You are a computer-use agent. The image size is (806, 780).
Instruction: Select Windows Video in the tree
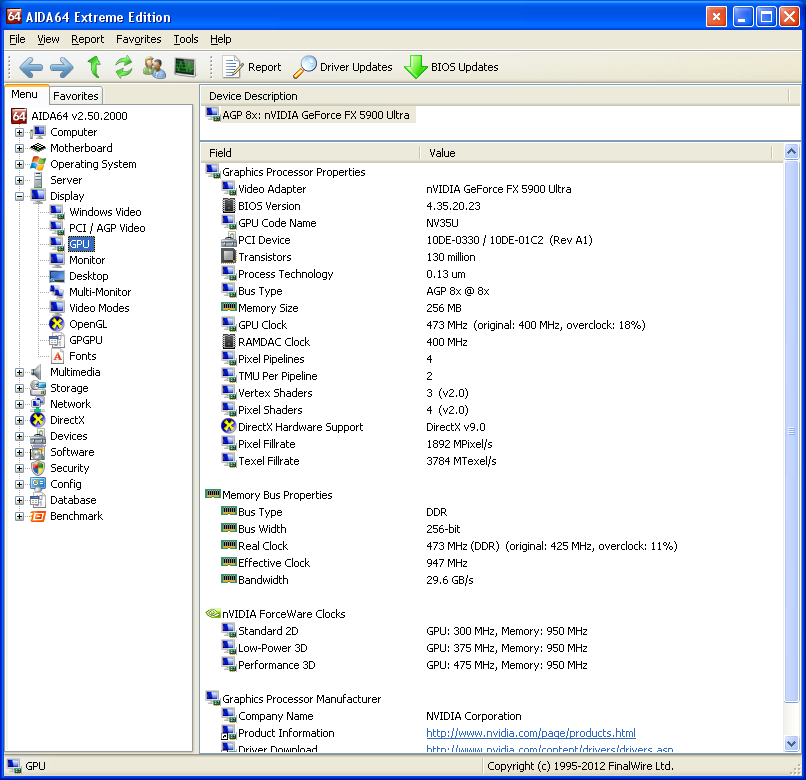click(x=105, y=212)
